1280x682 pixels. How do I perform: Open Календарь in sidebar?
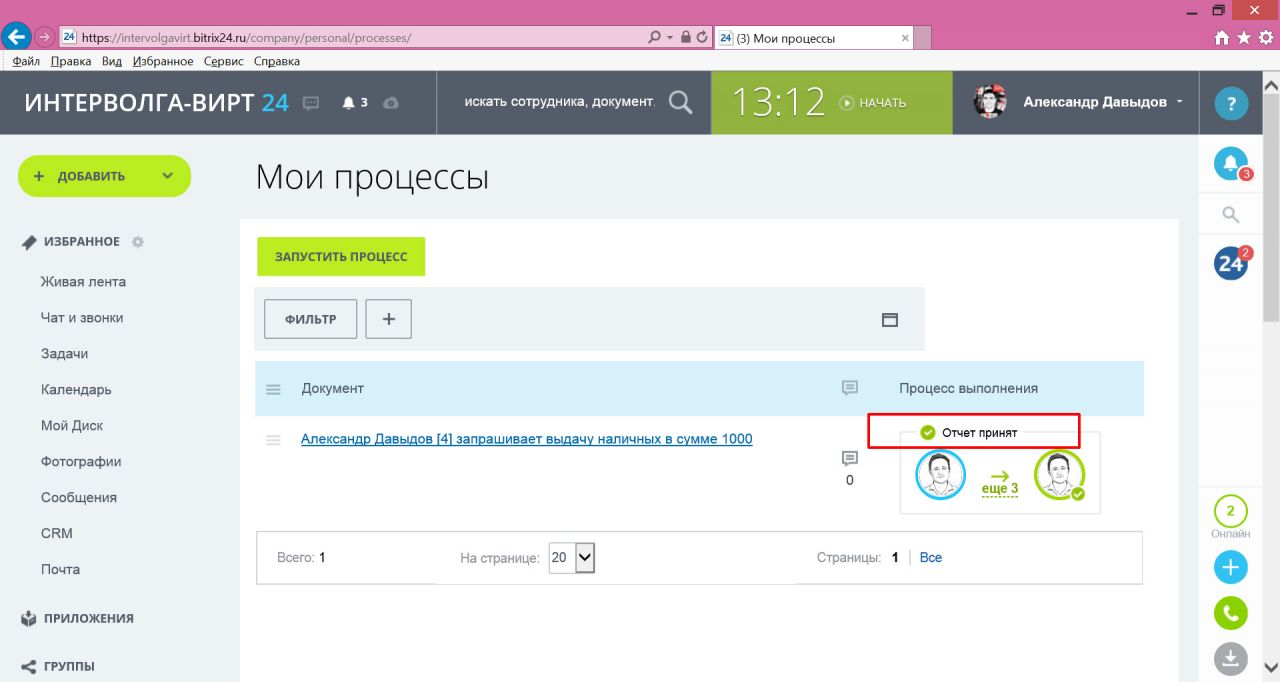tap(76, 390)
